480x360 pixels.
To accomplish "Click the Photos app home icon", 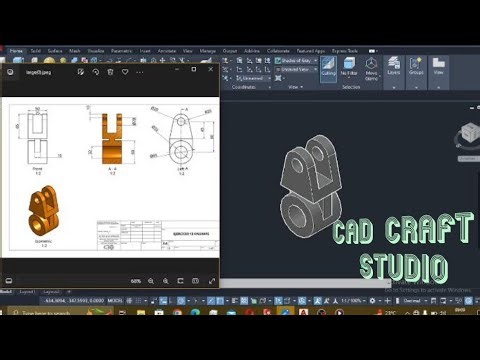I will point(10,72).
